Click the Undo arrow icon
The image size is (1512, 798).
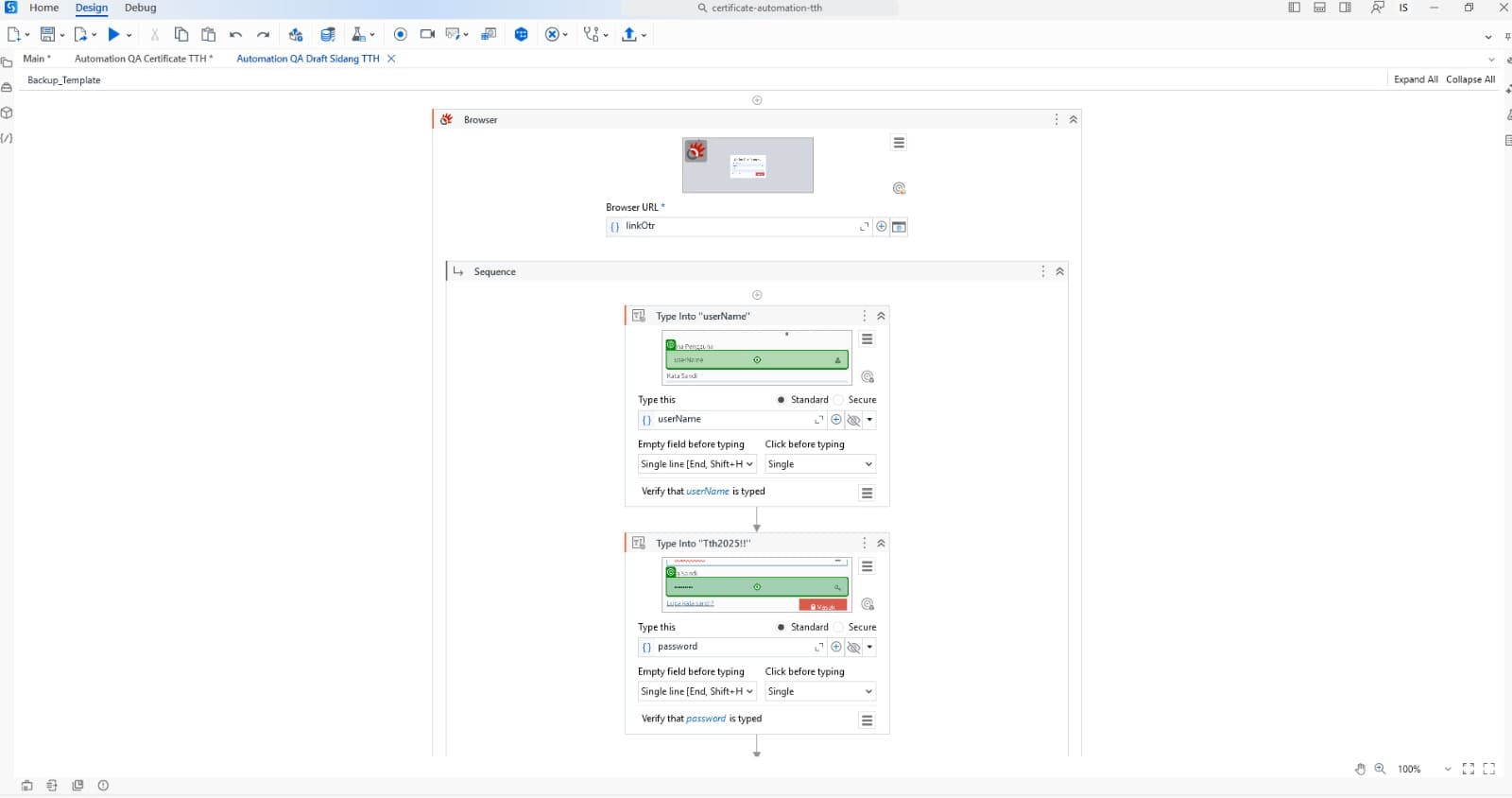(x=236, y=35)
